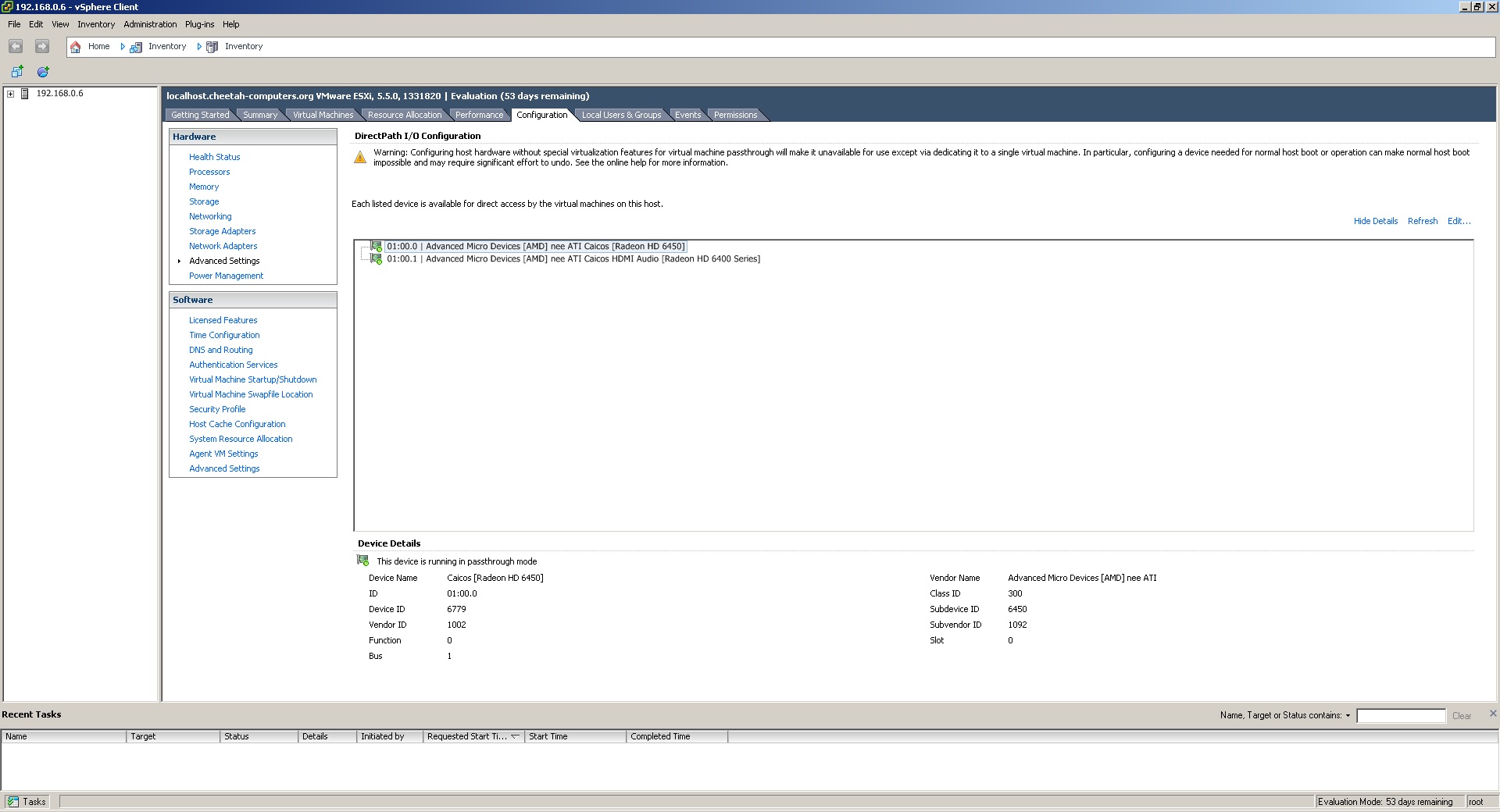Click the forward navigation arrow
The height and width of the screenshot is (812, 1500).
tap(42, 47)
